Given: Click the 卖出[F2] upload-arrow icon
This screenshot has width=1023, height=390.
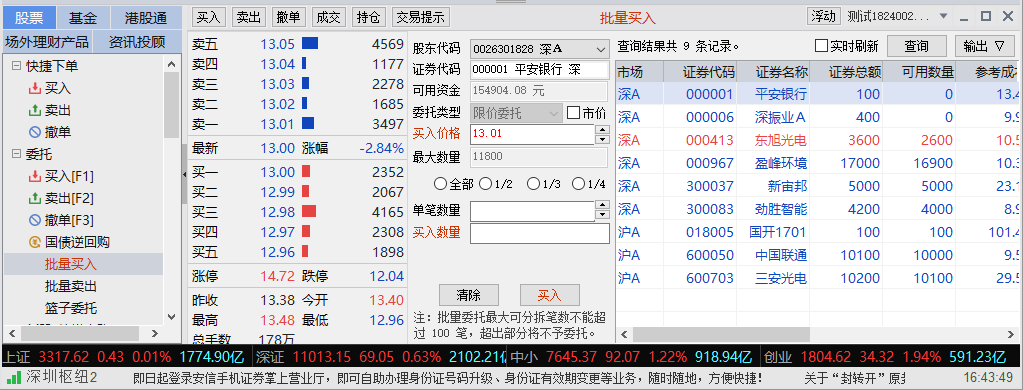Looking at the screenshot, I should (x=35, y=198).
